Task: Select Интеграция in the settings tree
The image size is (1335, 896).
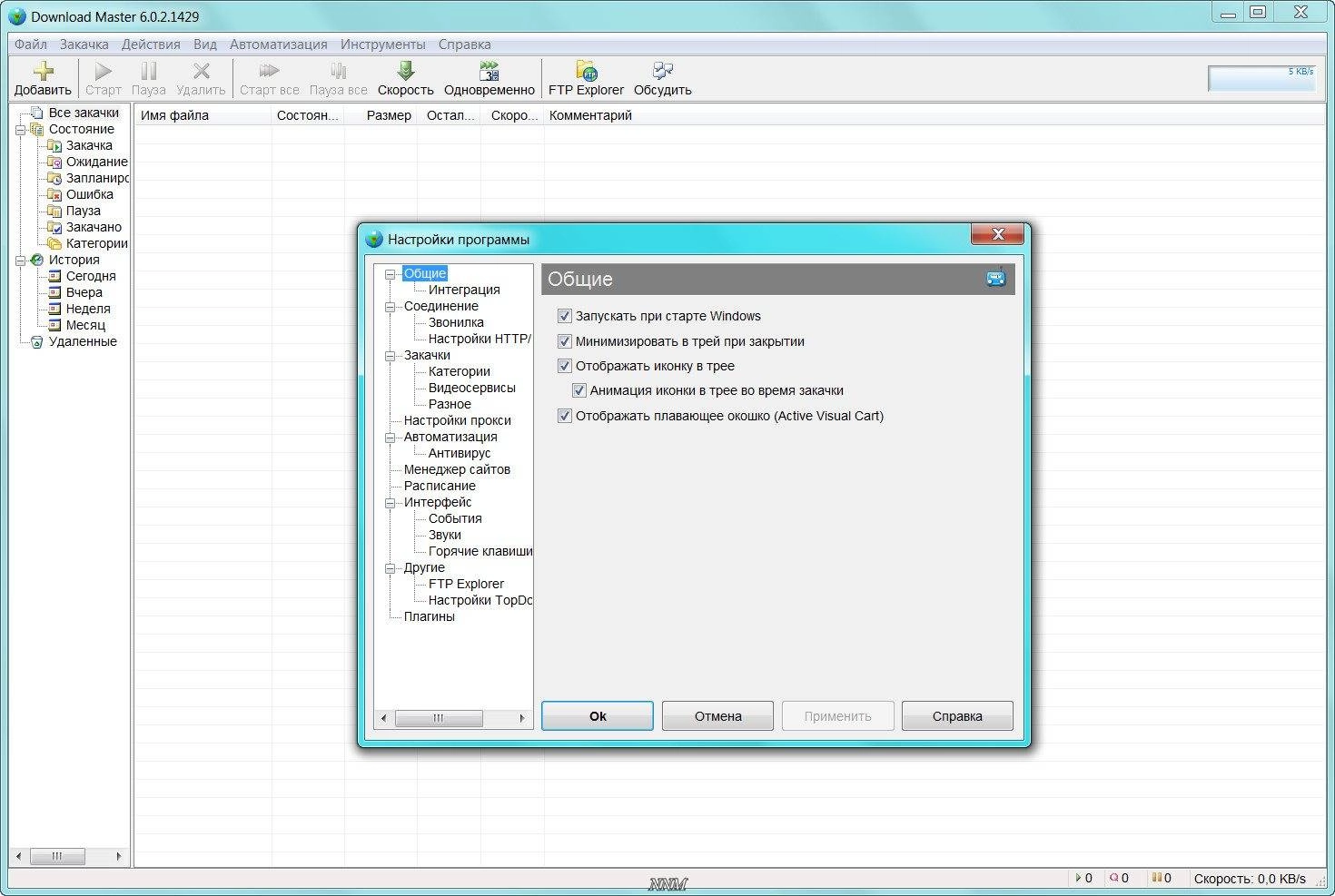Action: 464,290
